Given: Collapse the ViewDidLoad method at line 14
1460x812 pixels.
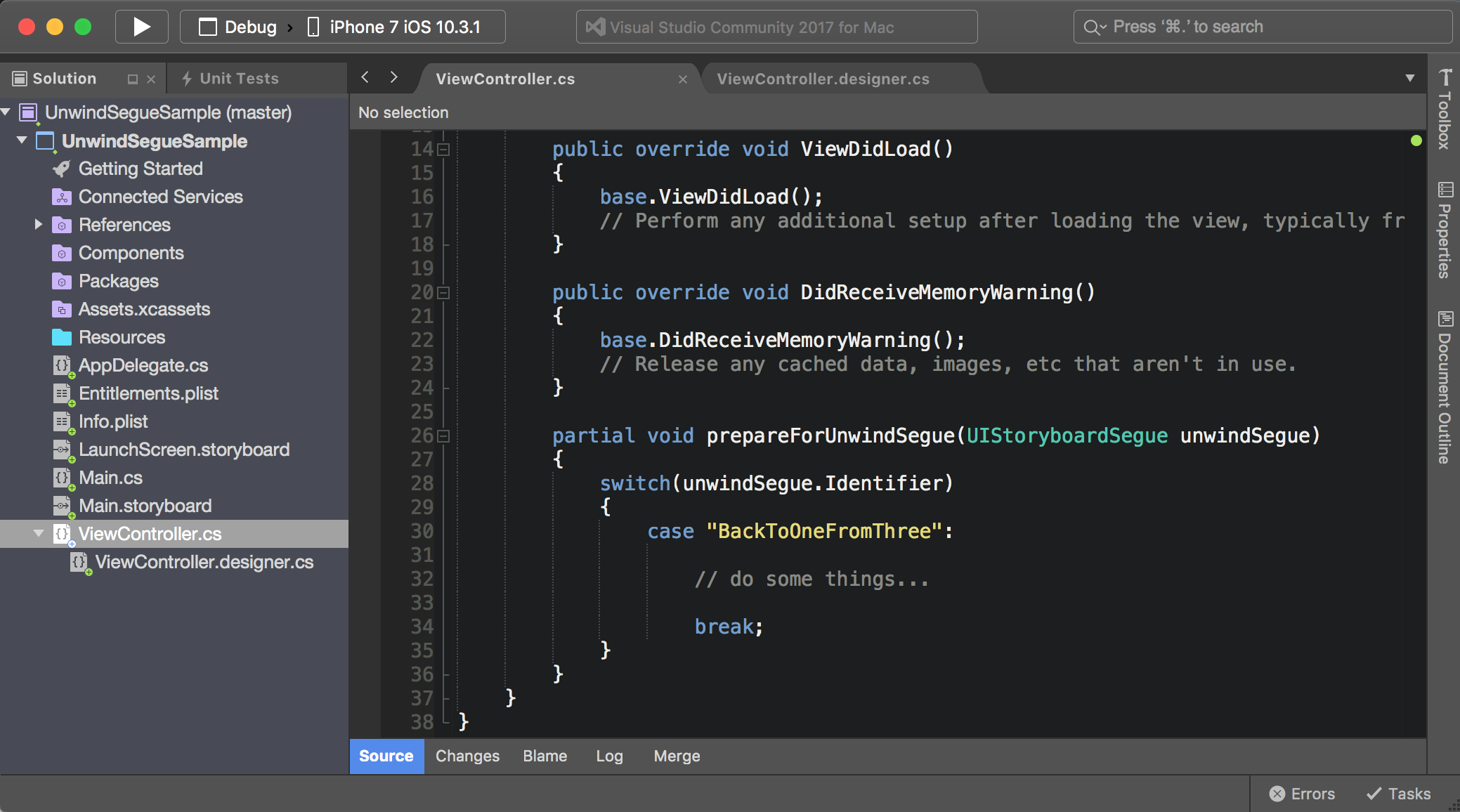Looking at the screenshot, I should [x=443, y=149].
